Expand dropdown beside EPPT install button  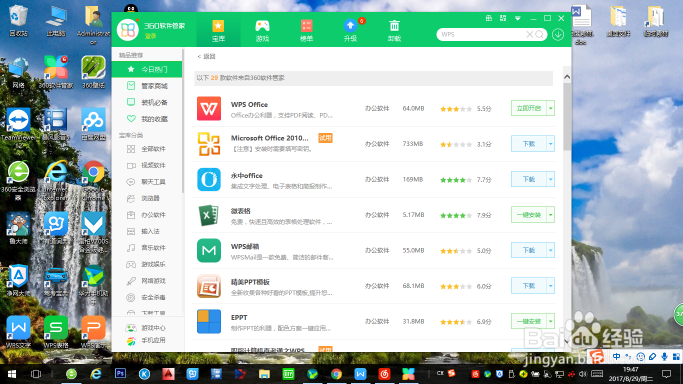click(x=551, y=321)
